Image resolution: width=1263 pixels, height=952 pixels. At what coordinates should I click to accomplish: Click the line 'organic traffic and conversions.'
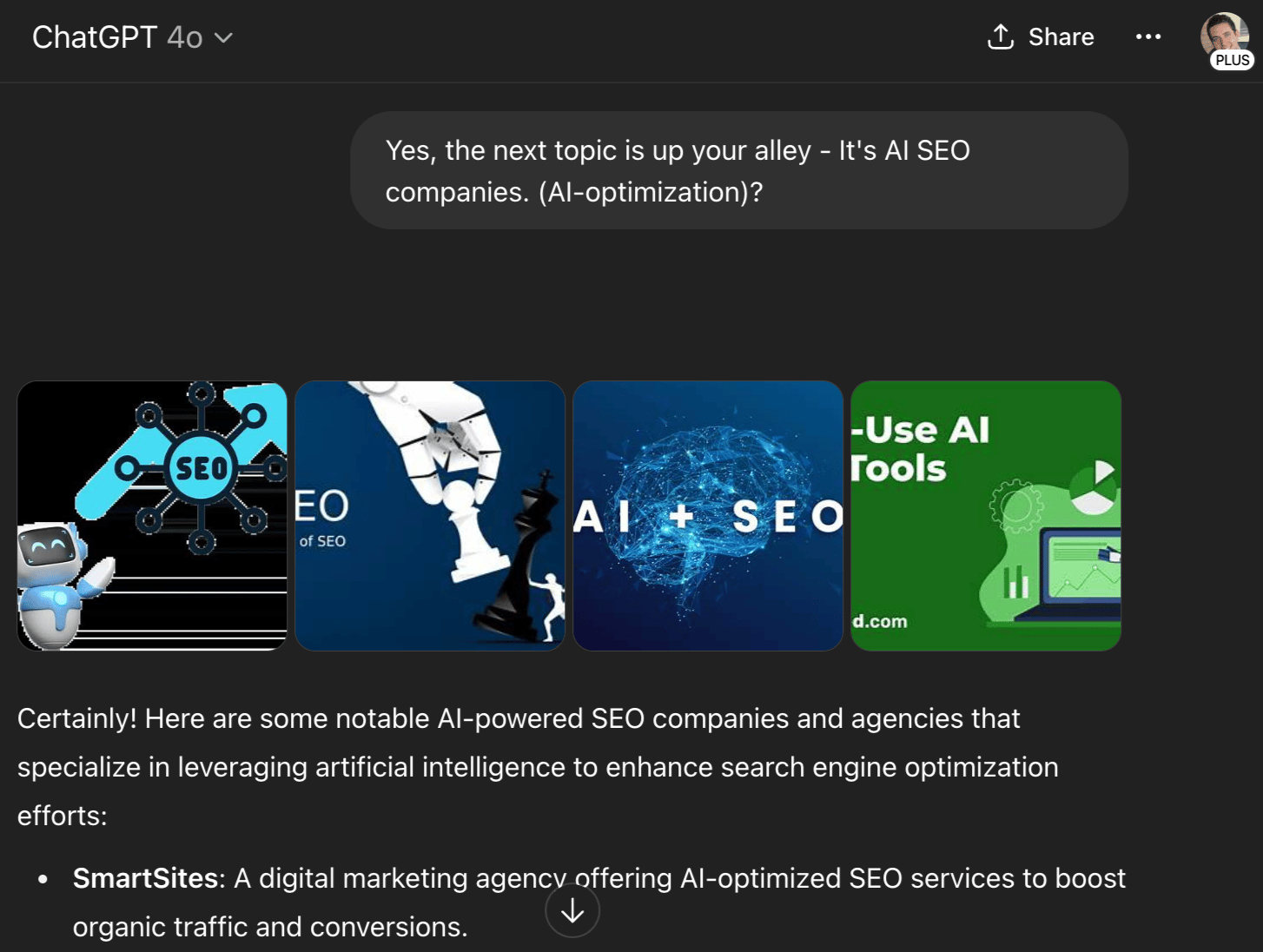[270, 927]
